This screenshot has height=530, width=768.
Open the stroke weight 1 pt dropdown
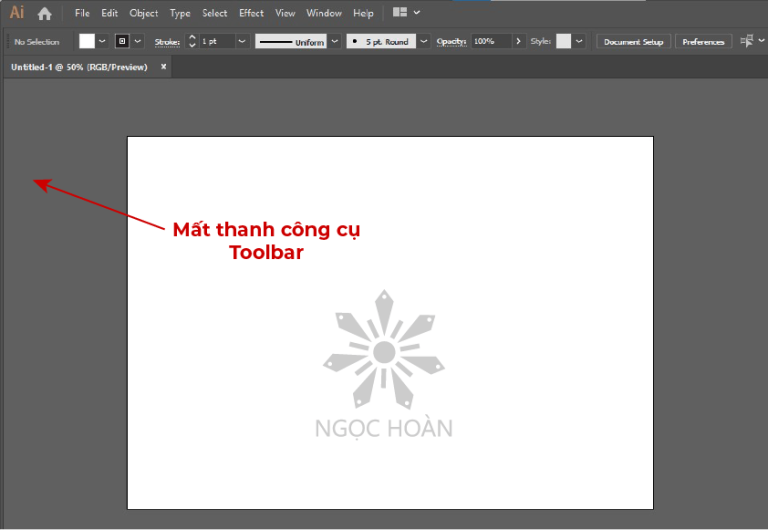coord(242,41)
